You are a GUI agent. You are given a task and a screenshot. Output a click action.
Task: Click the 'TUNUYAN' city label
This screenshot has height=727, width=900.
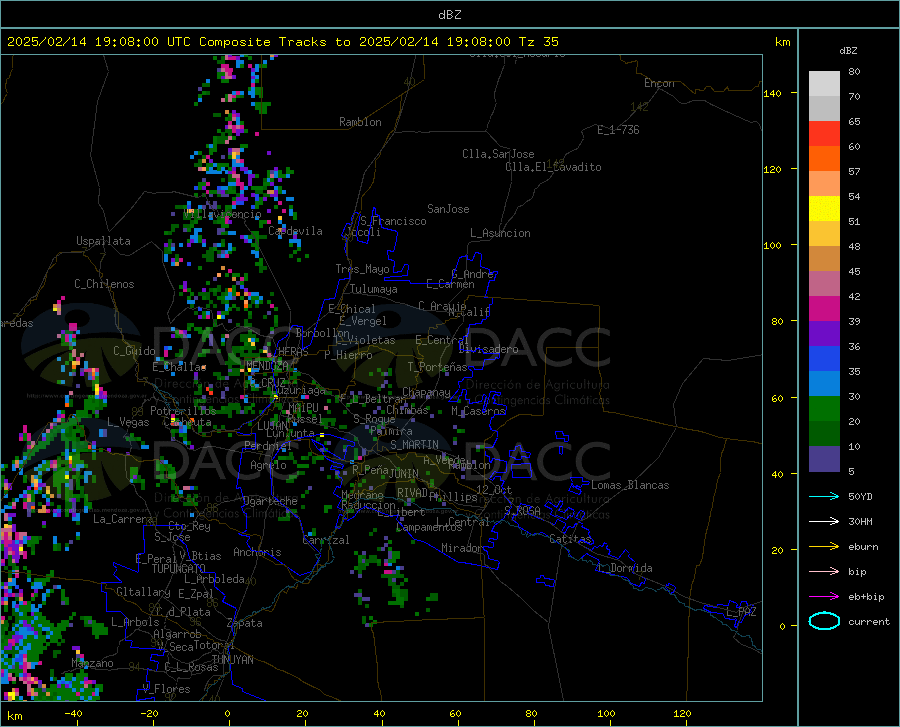click(232, 660)
